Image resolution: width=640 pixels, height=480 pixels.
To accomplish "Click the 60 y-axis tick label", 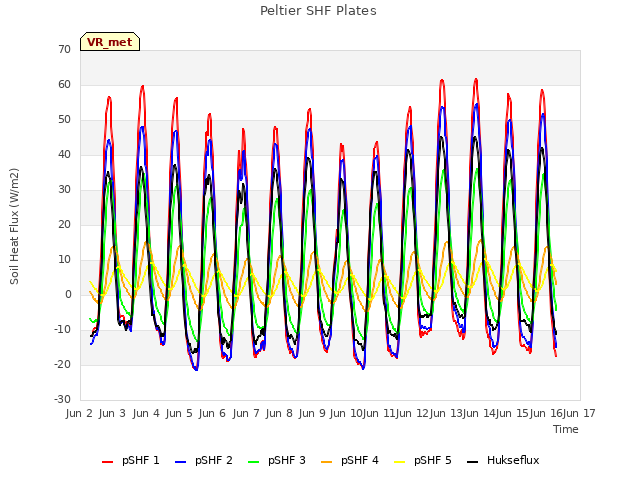I will pyautogui.click(x=64, y=84).
